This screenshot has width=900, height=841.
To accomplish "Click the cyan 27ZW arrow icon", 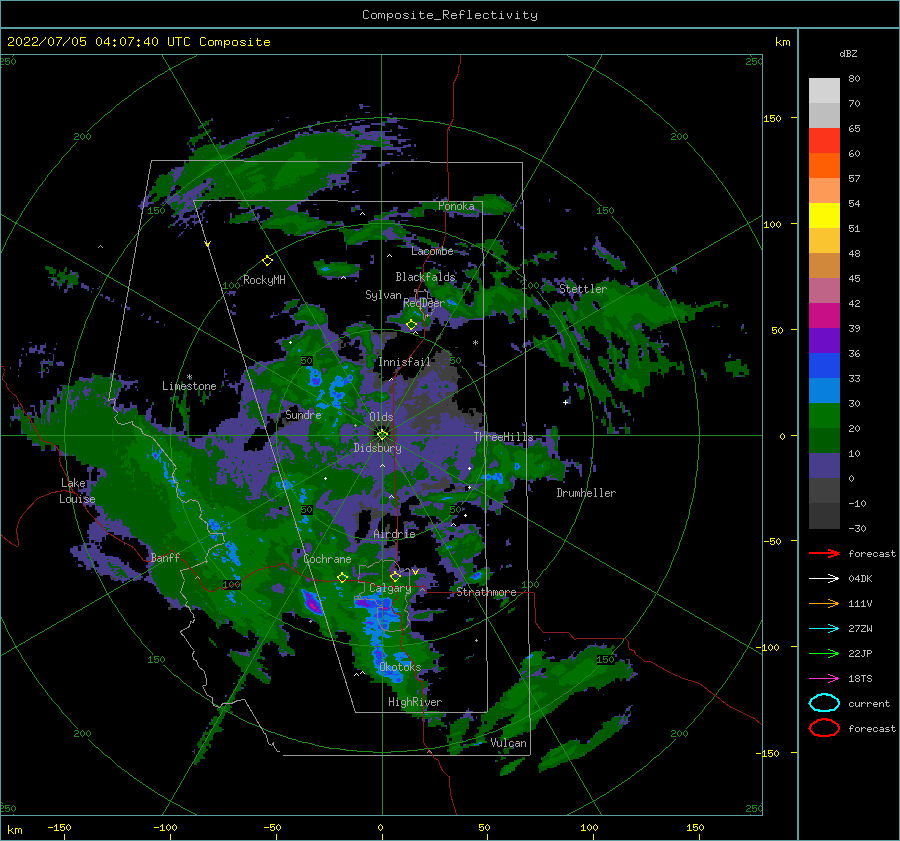I will [x=824, y=629].
